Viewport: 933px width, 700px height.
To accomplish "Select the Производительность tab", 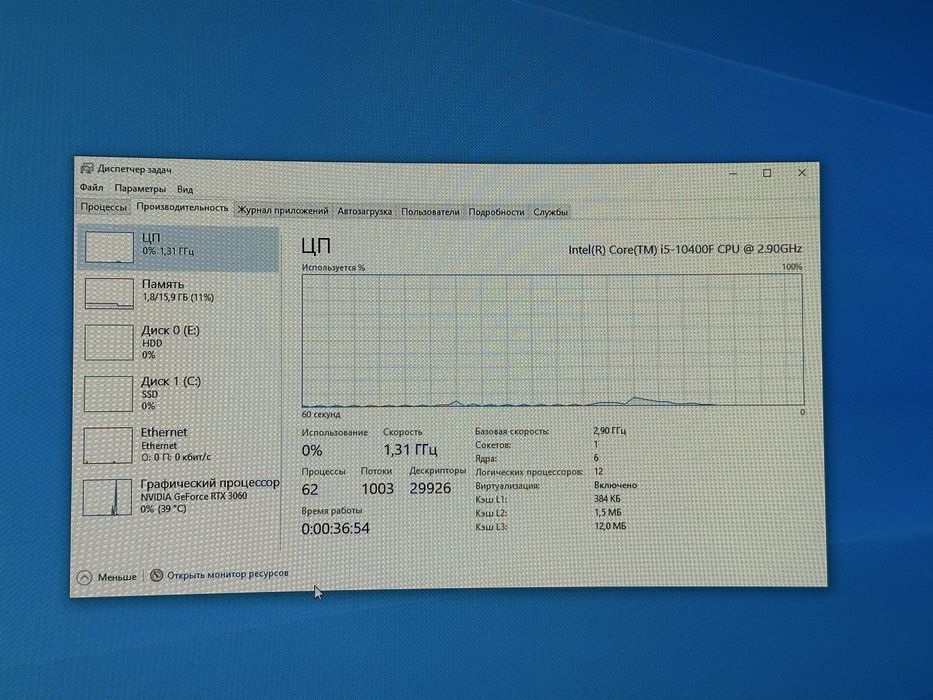I will coord(182,207).
